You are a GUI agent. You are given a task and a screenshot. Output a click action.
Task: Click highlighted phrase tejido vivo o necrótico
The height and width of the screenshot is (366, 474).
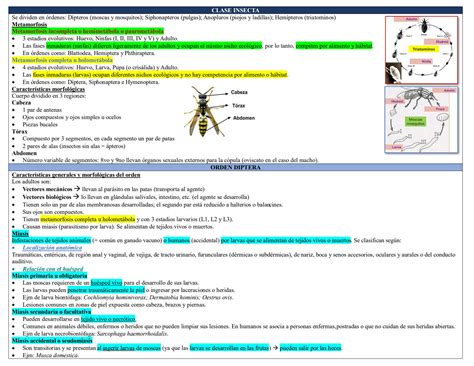click(108, 319)
